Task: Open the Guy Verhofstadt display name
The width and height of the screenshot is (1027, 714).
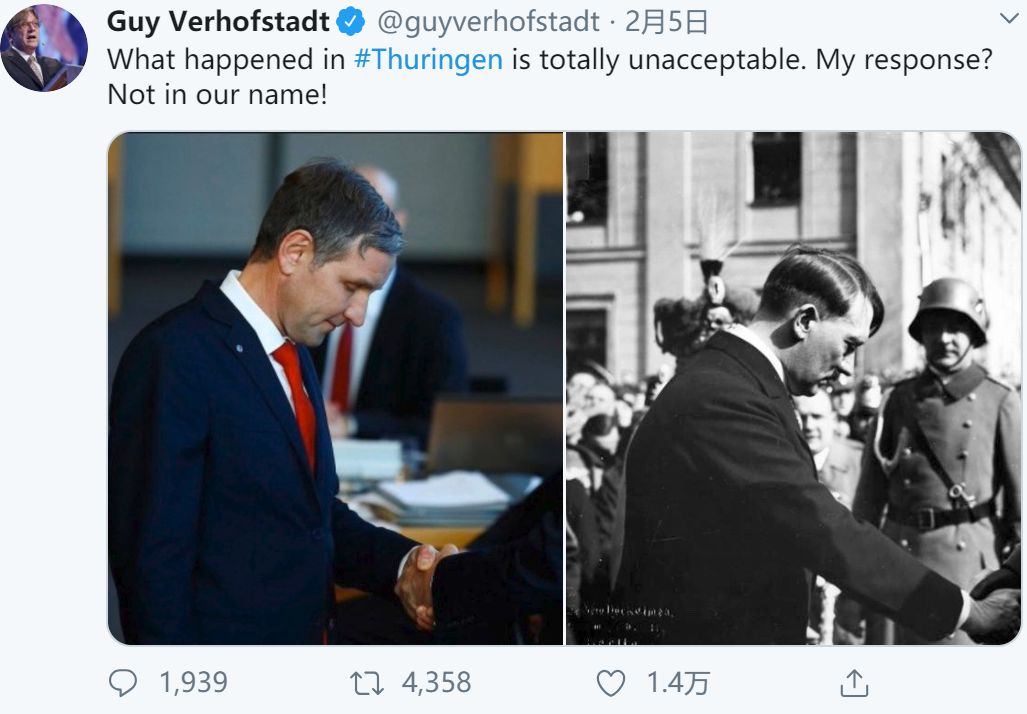Action: coord(218,20)
